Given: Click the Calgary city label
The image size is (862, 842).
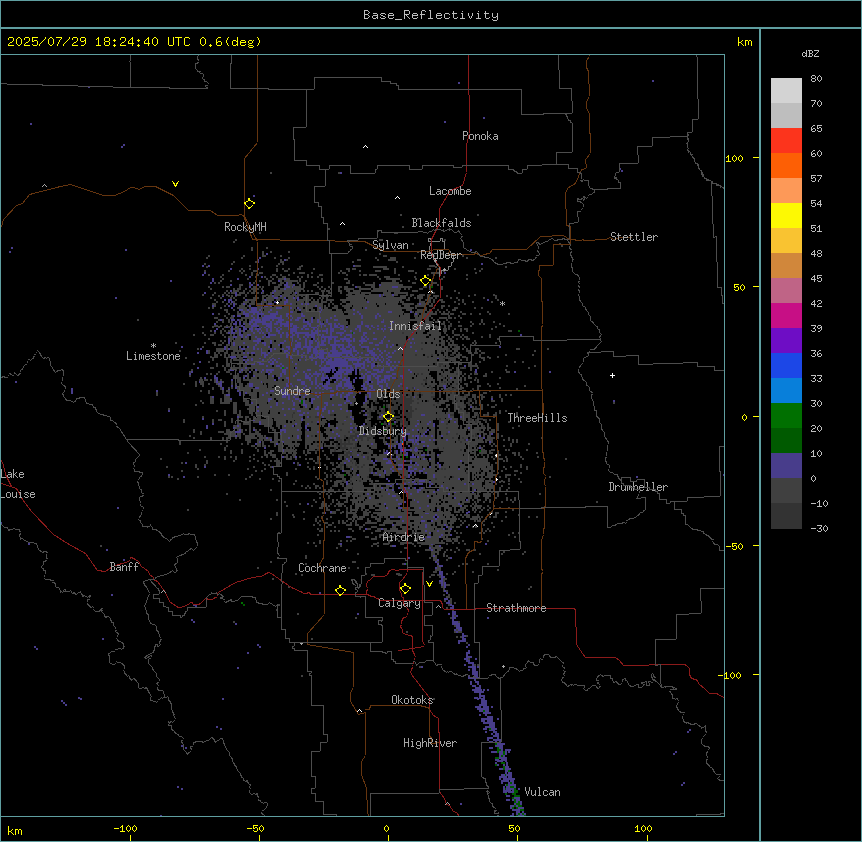Looking at the screenshot, I should 399,603.
